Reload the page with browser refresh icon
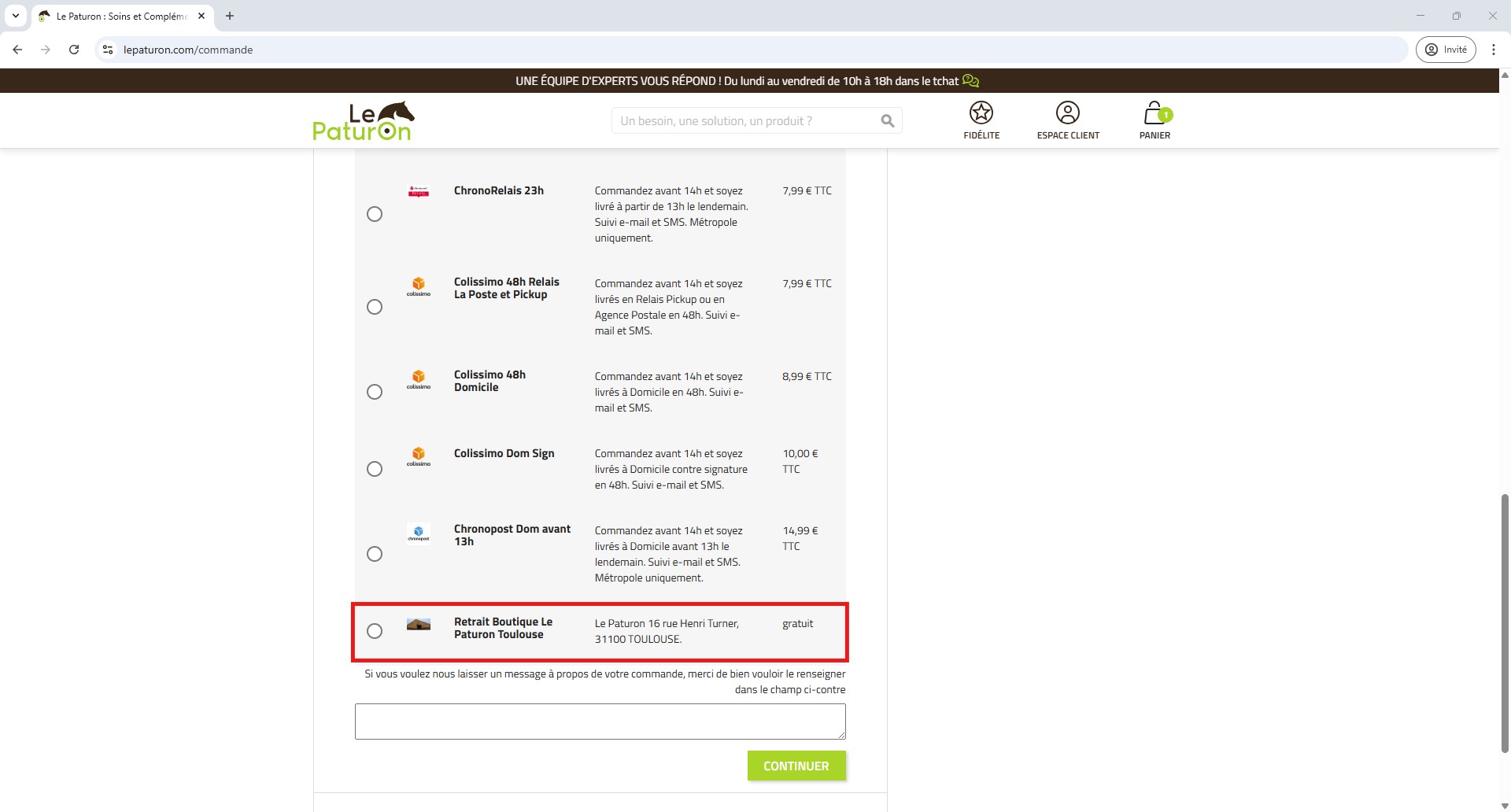1511x812 pixels. [x=74, y=50]
